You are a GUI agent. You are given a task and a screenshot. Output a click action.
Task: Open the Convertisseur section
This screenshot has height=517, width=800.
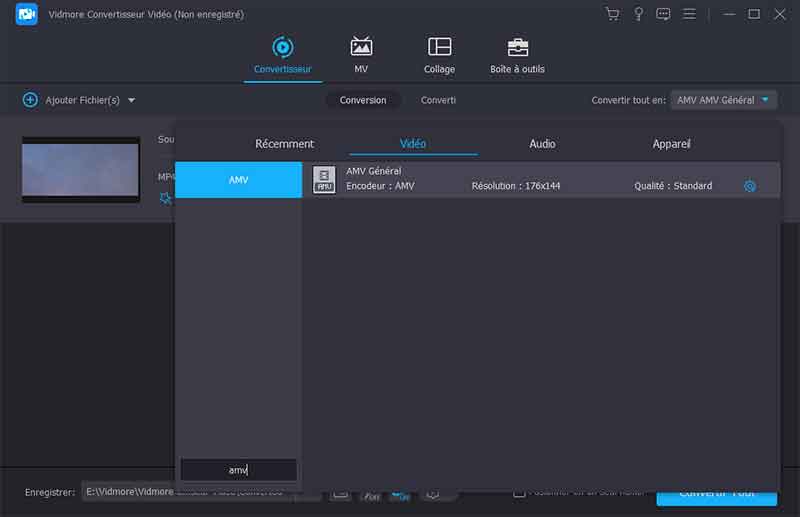282,56
